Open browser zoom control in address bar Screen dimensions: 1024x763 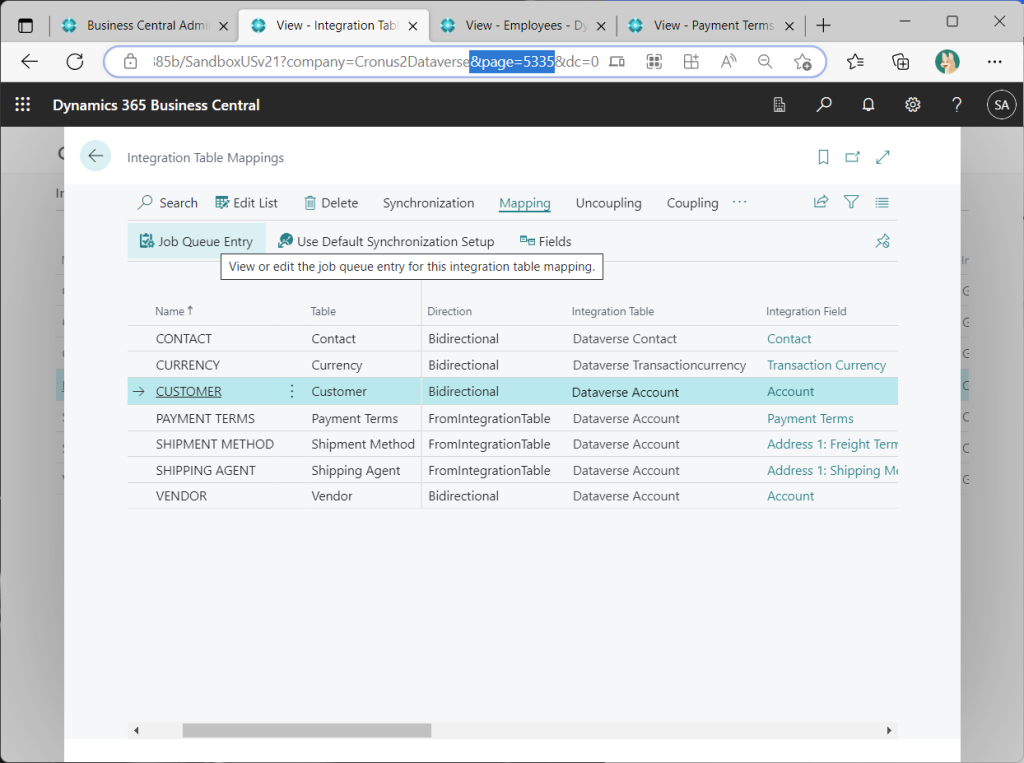tap(765, 61)
